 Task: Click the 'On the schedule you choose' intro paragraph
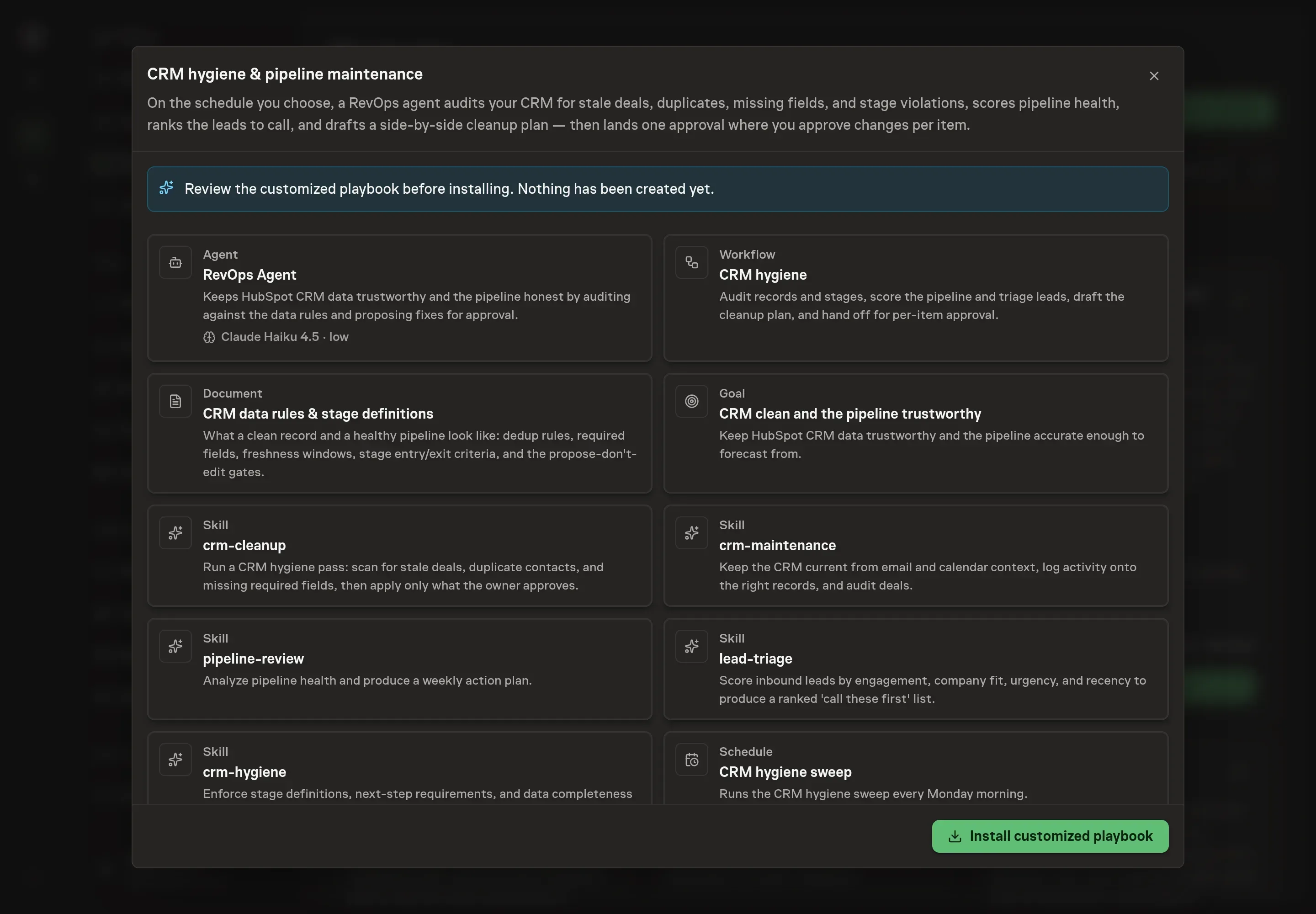633,114
